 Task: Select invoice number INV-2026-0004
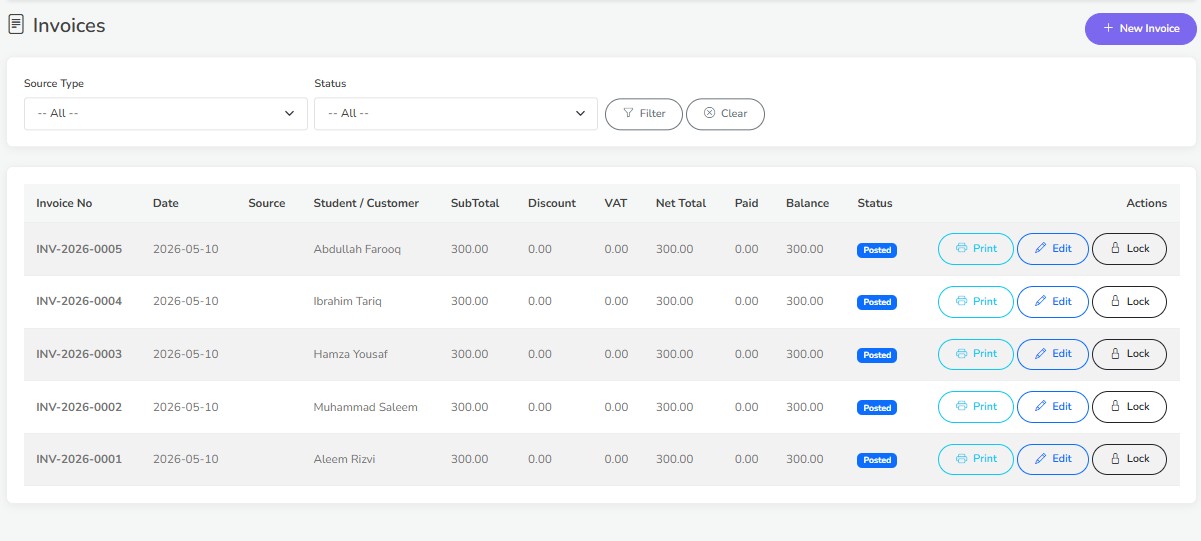coord(79,301)
